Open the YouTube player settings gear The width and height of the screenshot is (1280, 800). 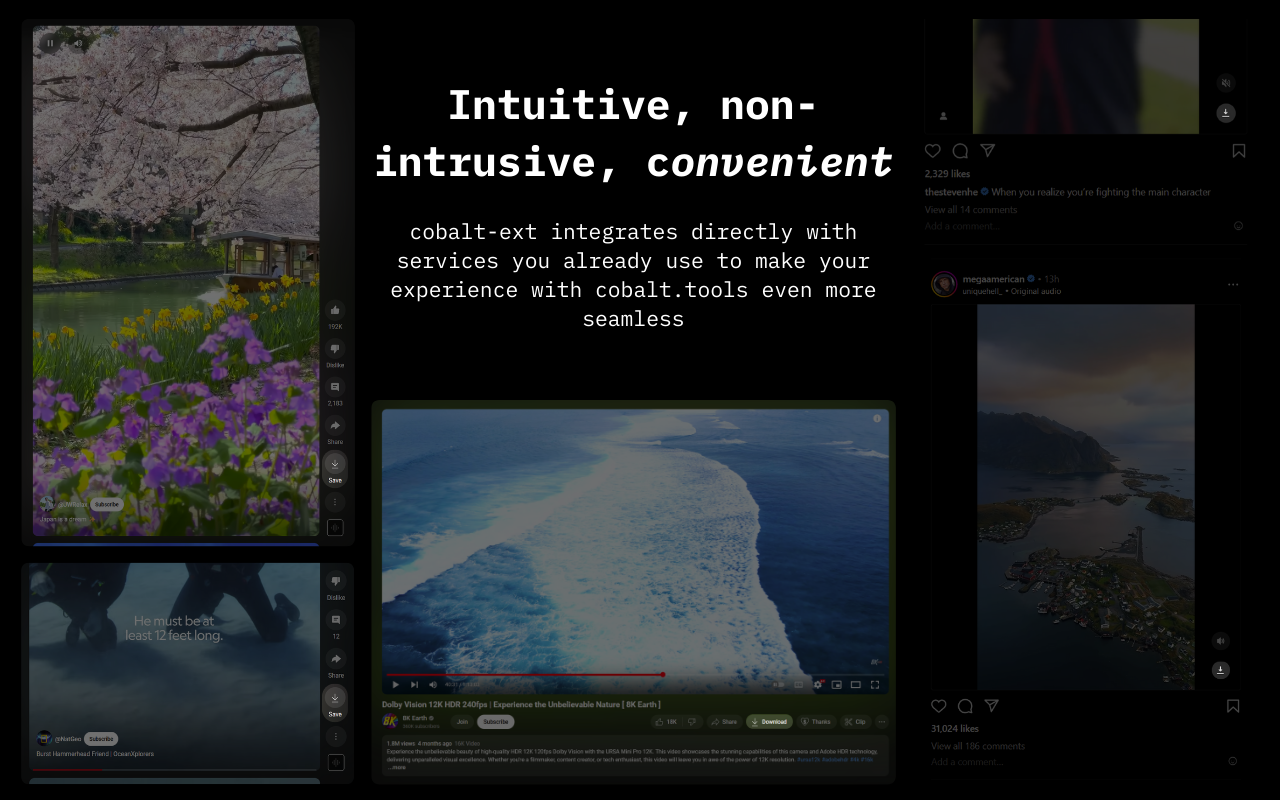(818, 685)
